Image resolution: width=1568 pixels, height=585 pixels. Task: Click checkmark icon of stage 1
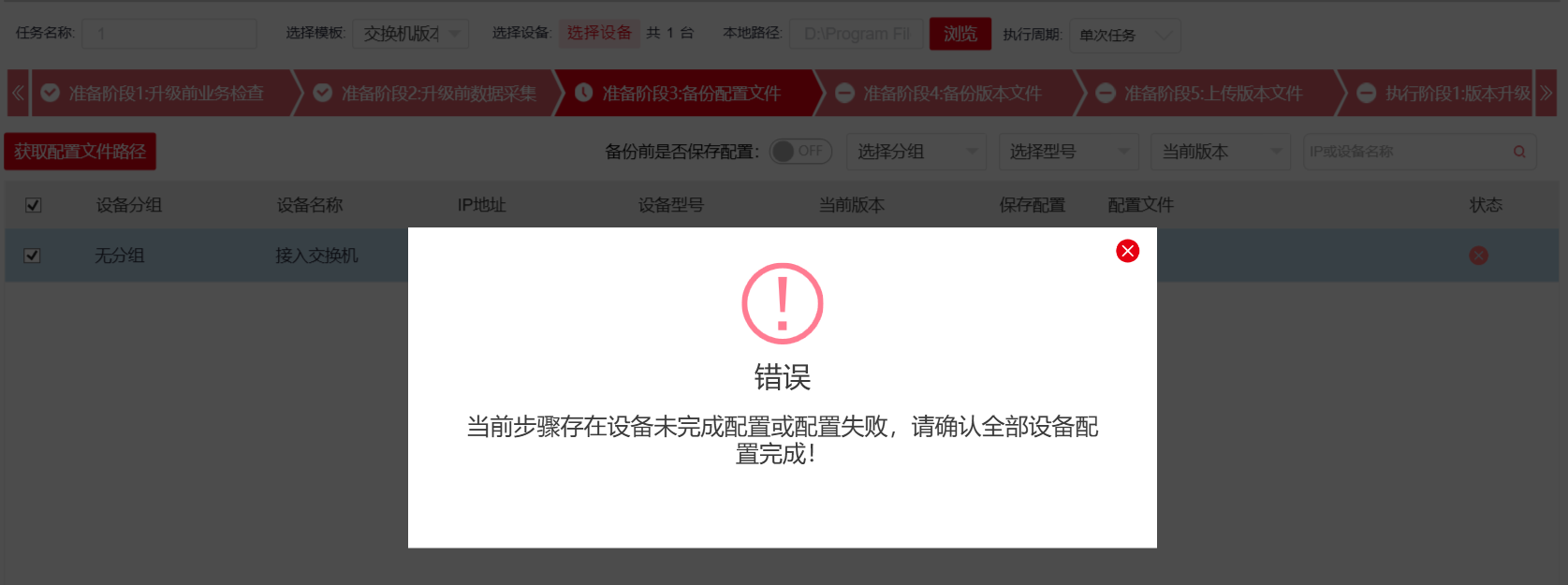(x=51, y=93)
